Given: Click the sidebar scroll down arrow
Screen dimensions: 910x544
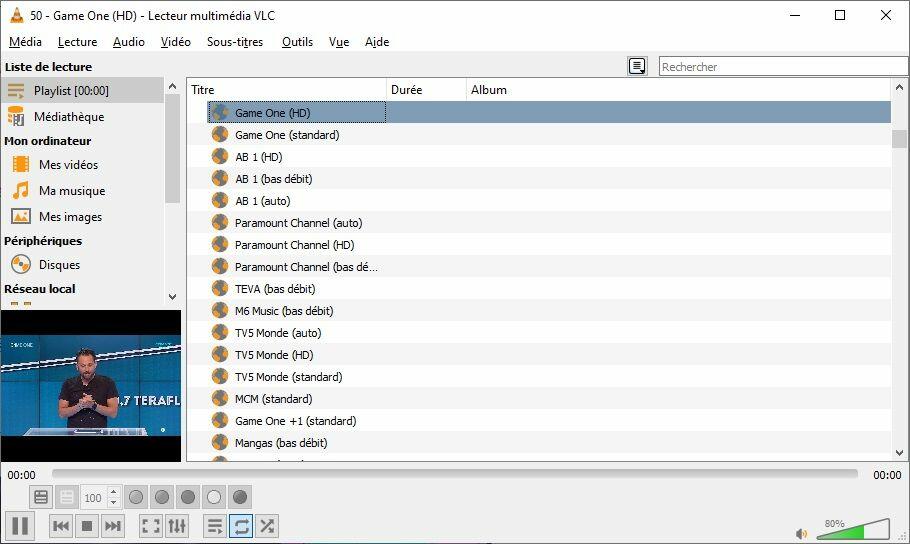Looking at the screenshot, I should [x=172, y=297].
